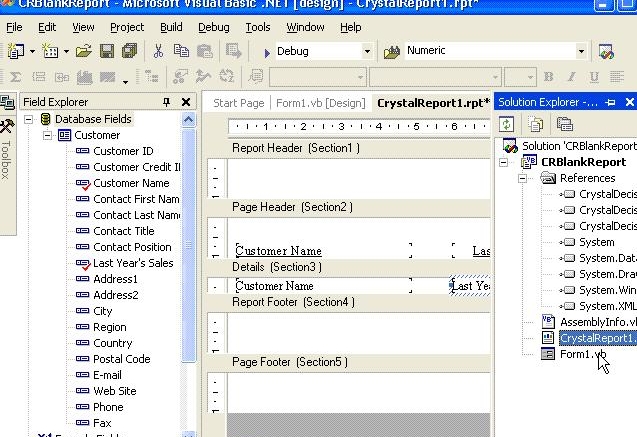Click the Open File toolbar icon
Image resolution: width=637 pixels, height=437 pixels.
click(84, 51)
